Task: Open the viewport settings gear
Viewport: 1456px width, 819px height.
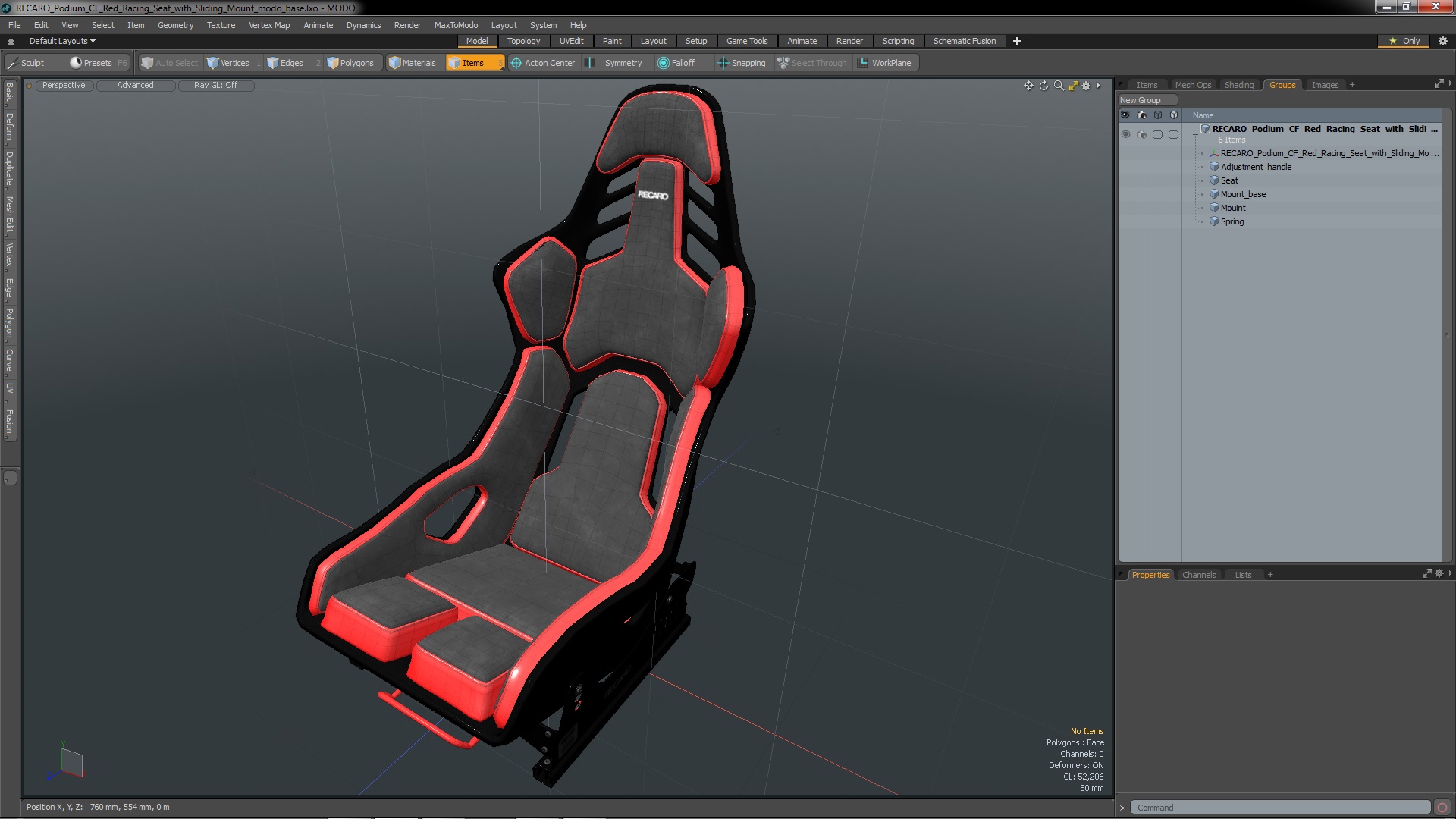Action: 1086,86
